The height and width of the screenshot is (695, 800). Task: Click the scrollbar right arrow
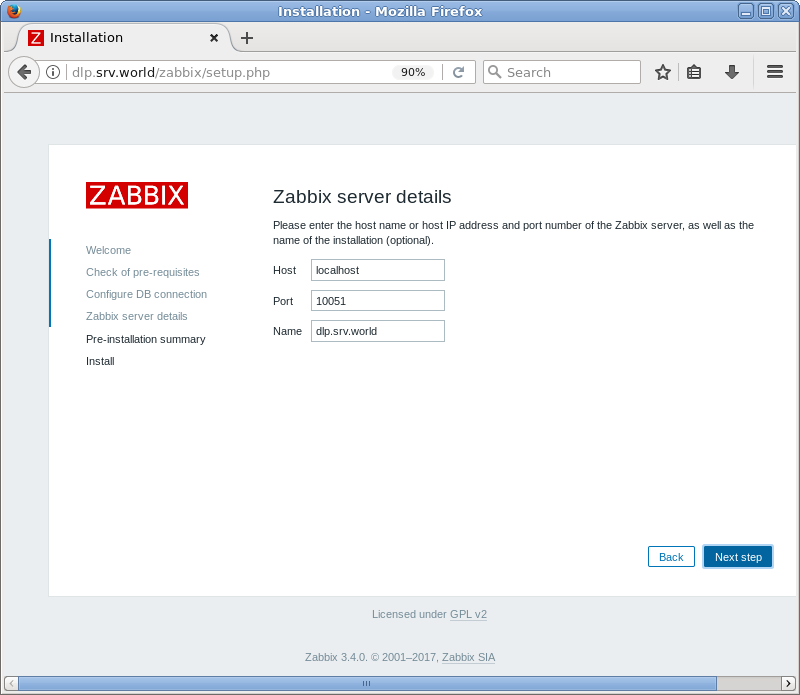coord(788,683)
